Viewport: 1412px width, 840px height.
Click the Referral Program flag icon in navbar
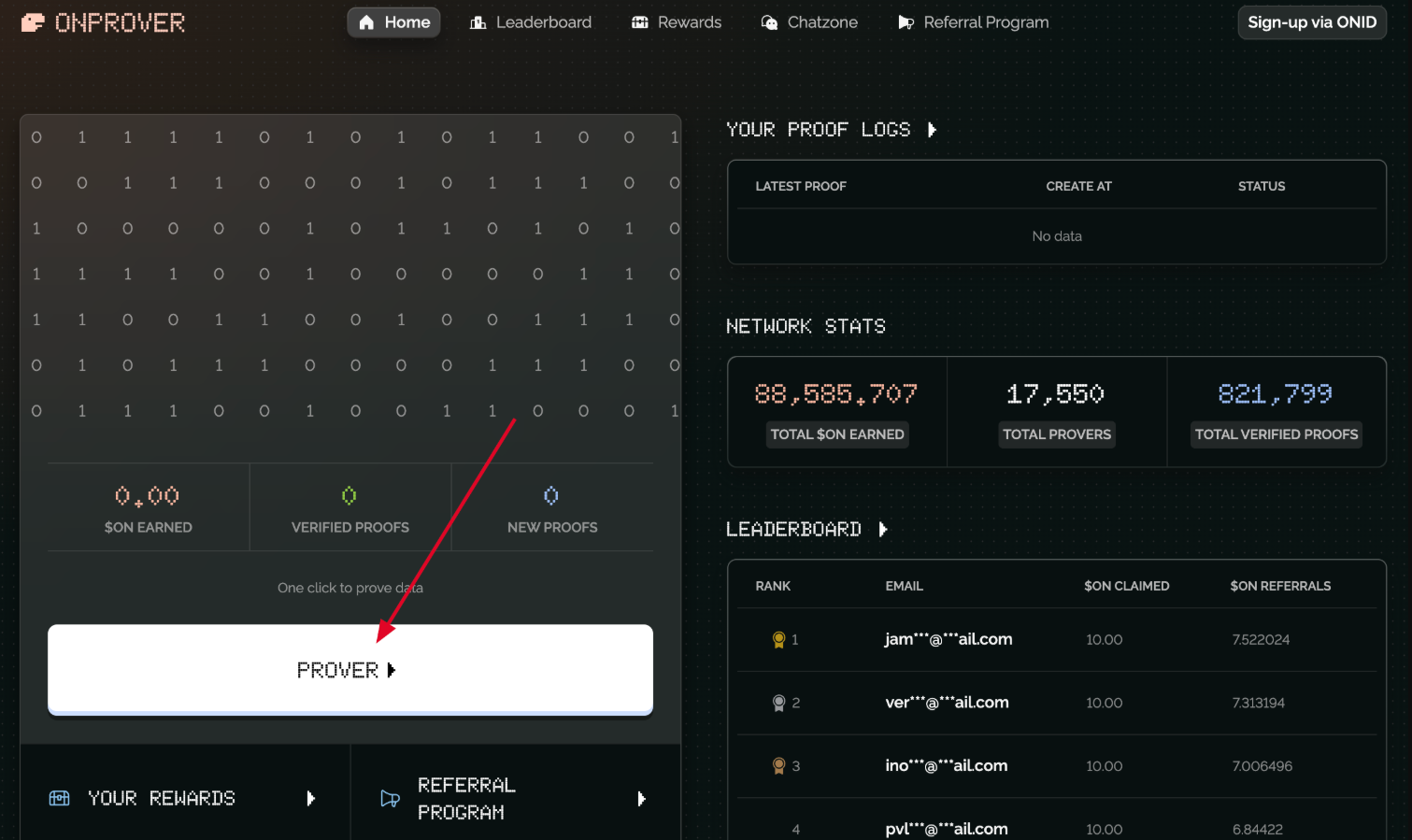point(906,22)
